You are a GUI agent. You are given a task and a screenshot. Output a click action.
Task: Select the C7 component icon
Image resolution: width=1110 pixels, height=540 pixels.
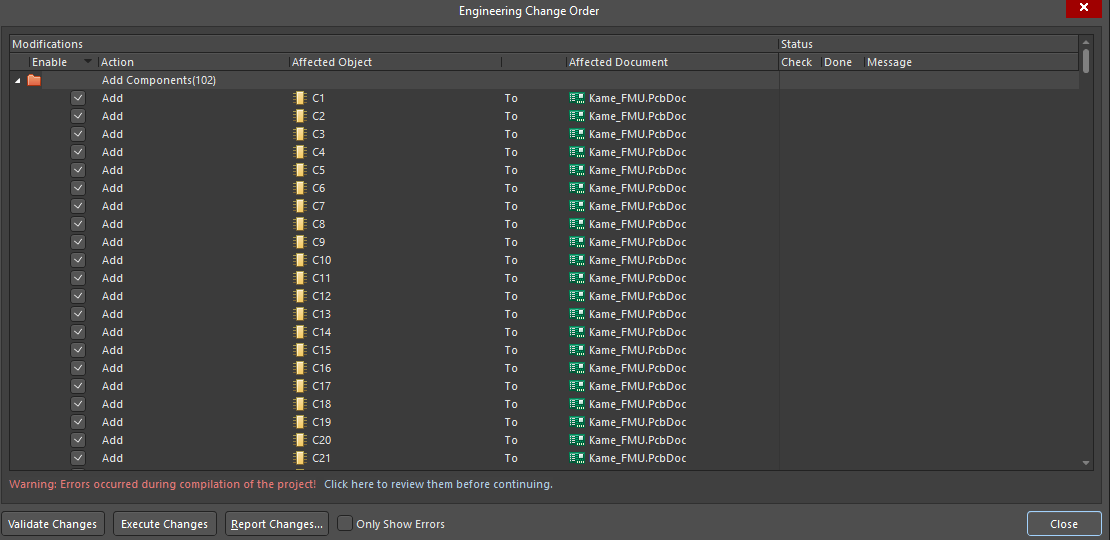click(x=300, y=207)
